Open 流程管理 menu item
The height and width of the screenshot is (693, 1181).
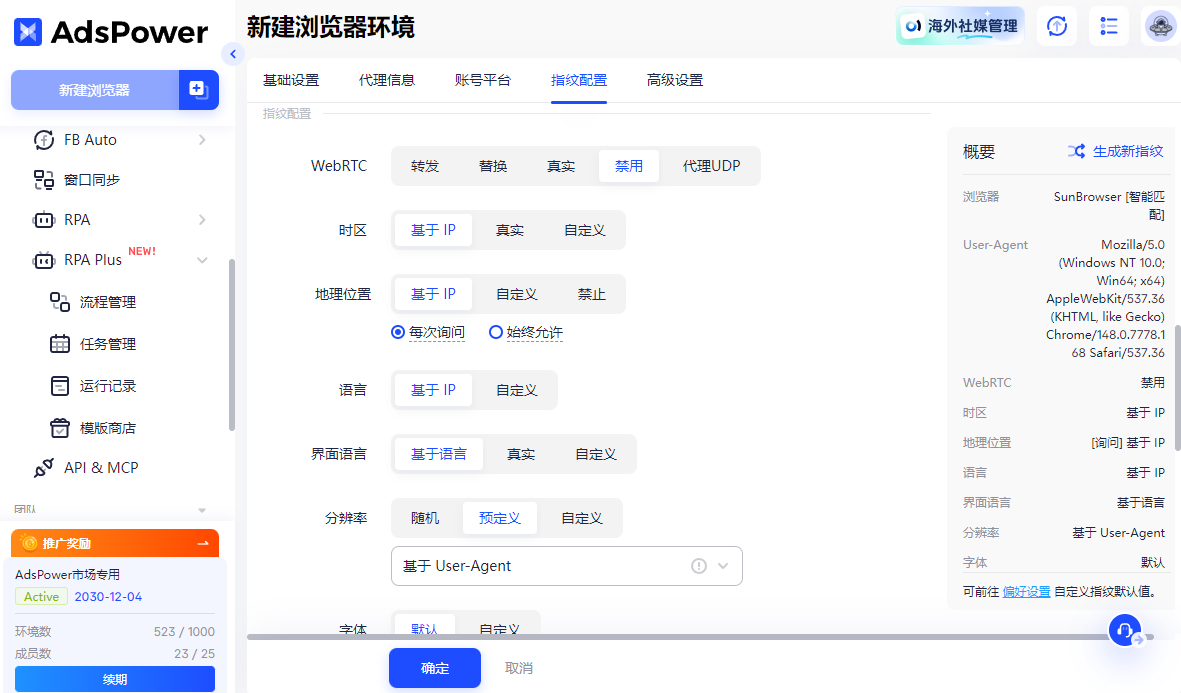pos(108,302)
